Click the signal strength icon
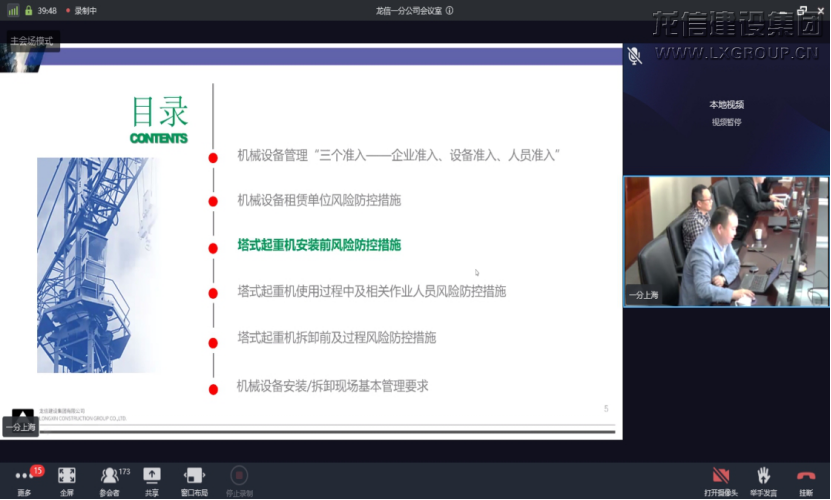This screenshot has width=831, height=500. (13, 11)
